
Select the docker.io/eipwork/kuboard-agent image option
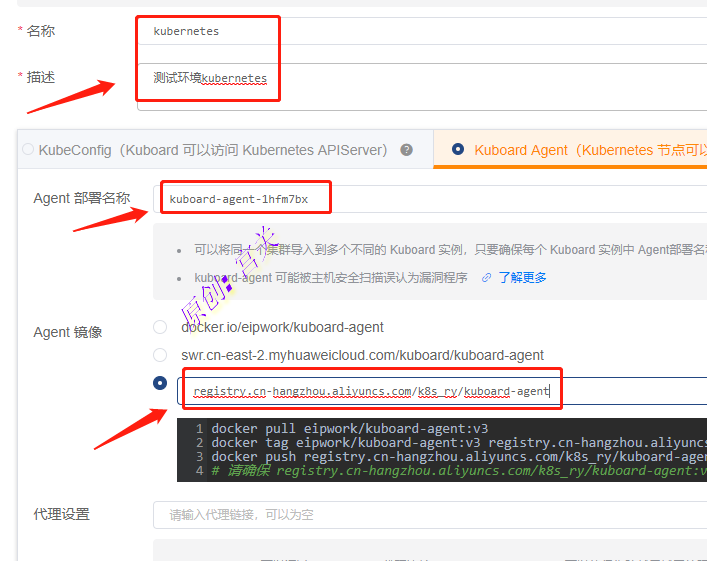click(x=160, y=327)
